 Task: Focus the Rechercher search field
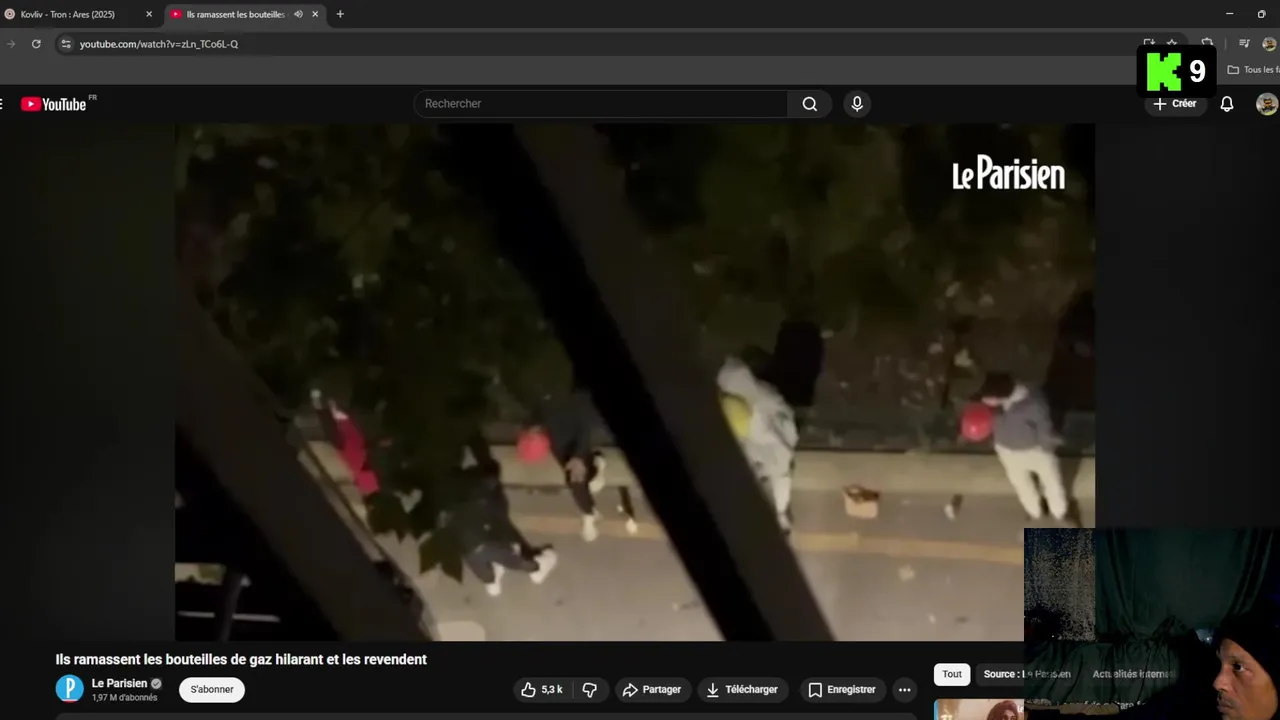600,104
